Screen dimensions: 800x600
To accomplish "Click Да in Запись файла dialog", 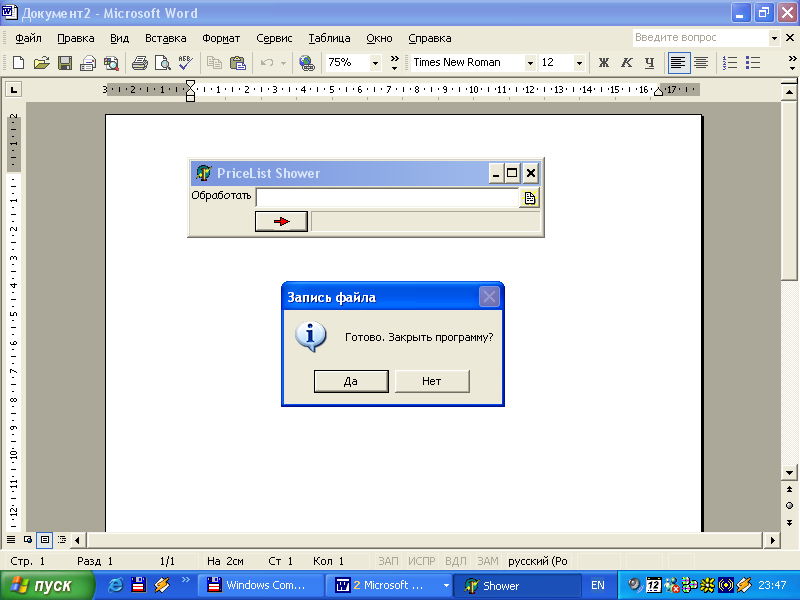I will point(351,381).
